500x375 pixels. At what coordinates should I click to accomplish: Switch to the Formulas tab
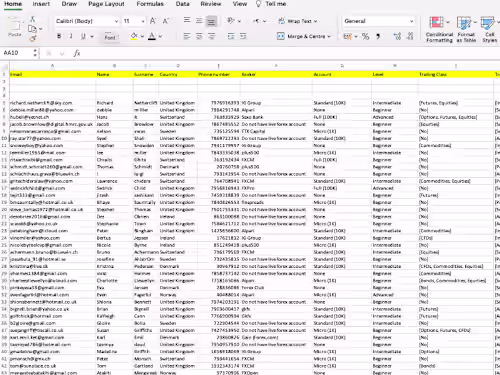point(150,4)
